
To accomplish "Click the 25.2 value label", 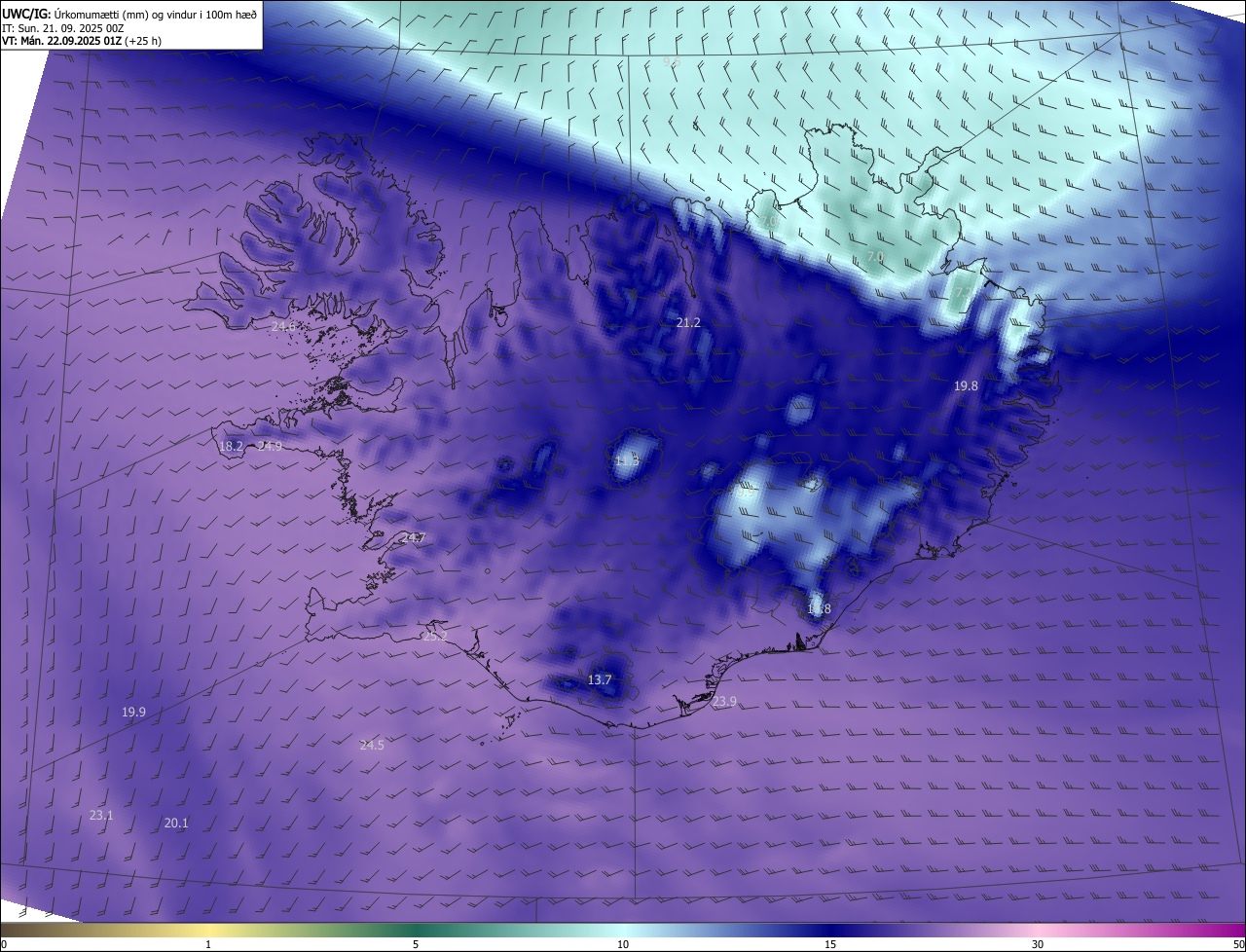I will coord(435,636).
